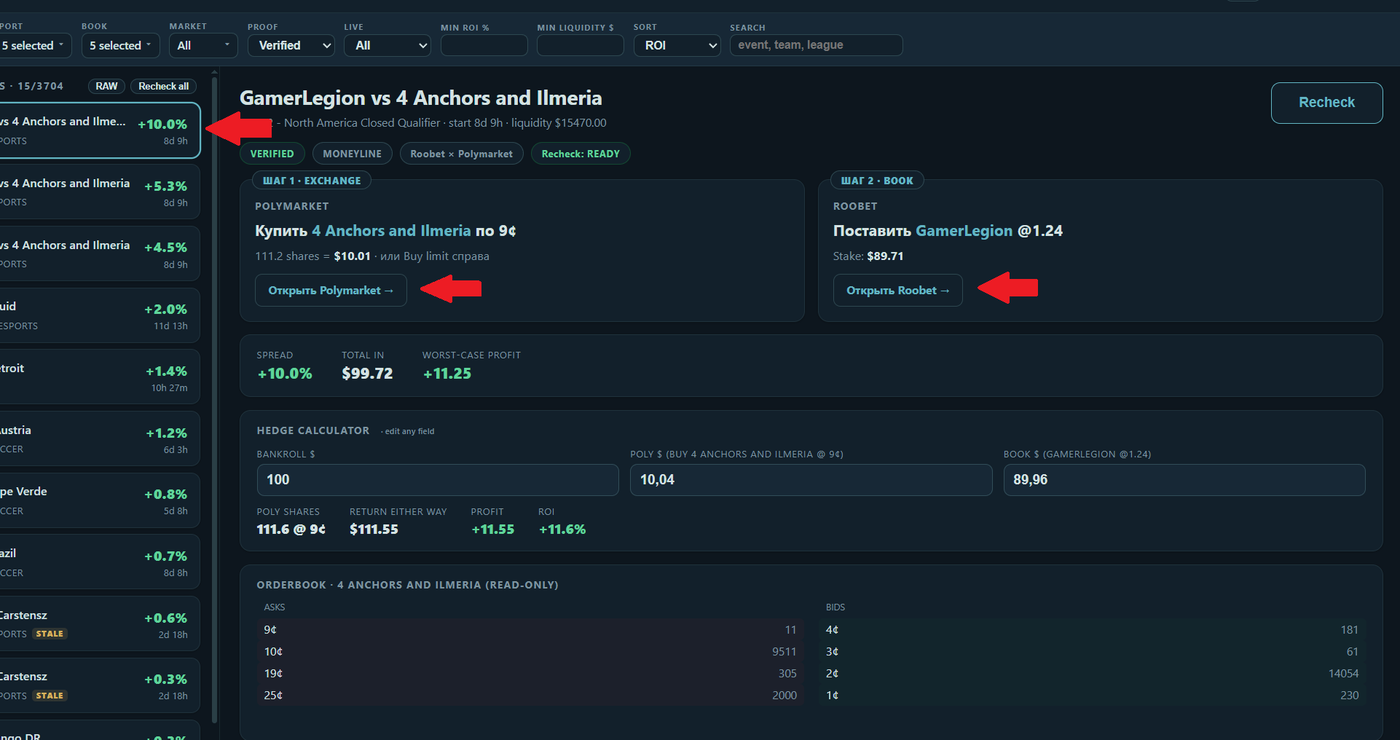Click into the Min Liquidity $ field
The height and width of the screenshot is (740, 1400).
[x=580, y=45]
